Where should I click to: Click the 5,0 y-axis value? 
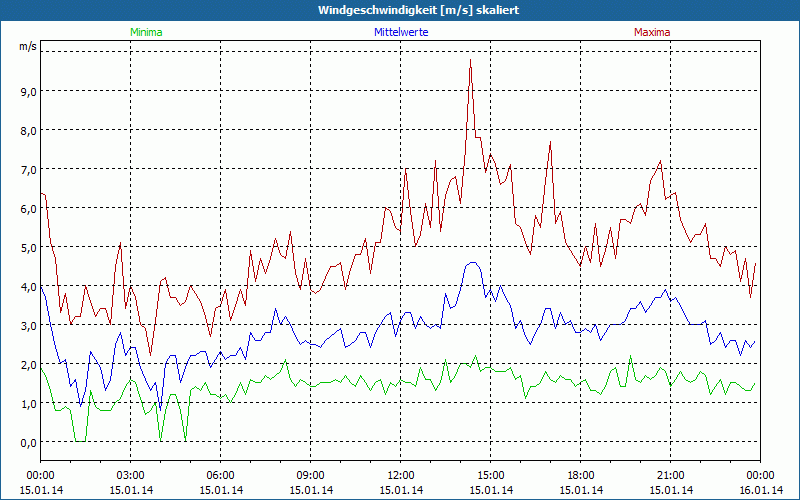29,247
